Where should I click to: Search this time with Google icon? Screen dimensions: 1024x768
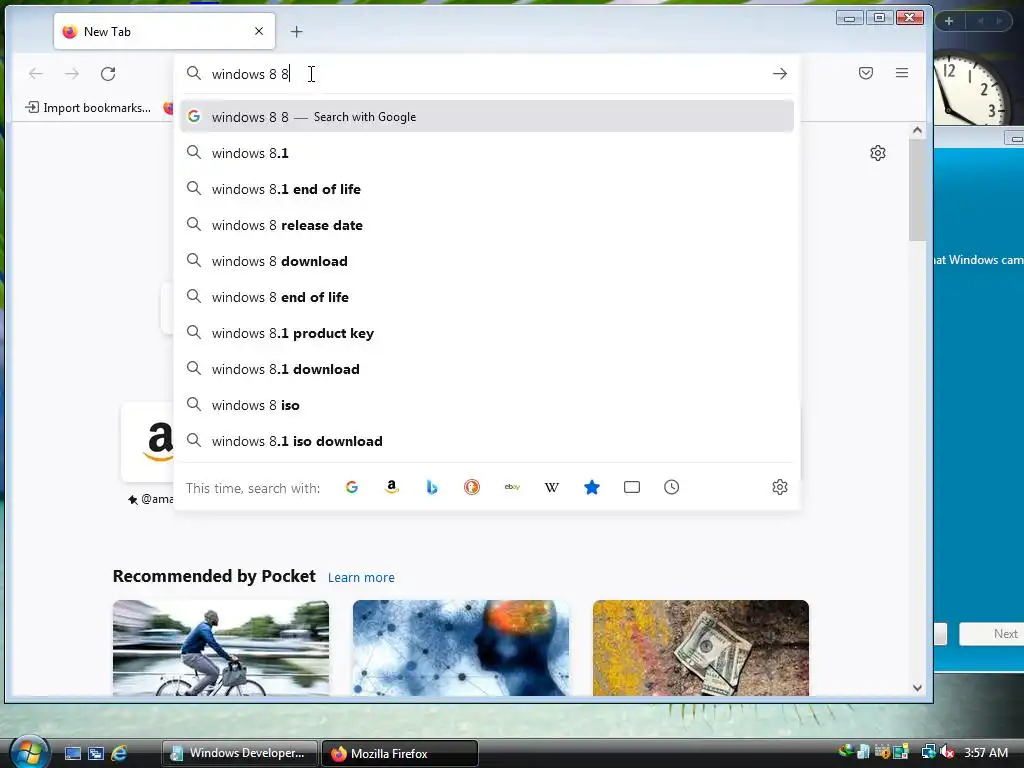352,487
